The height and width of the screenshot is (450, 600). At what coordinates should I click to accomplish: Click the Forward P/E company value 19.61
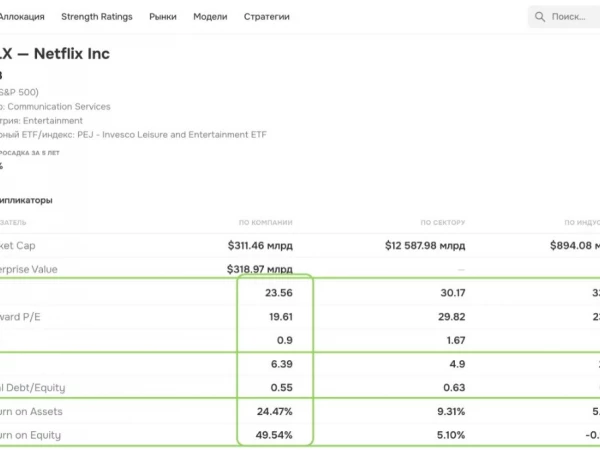280,316
